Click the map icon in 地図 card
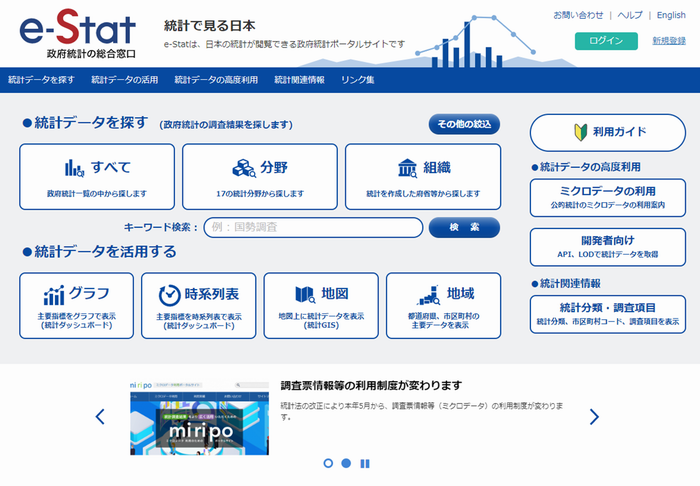This screenshot has width=700, height=486. 305,295
